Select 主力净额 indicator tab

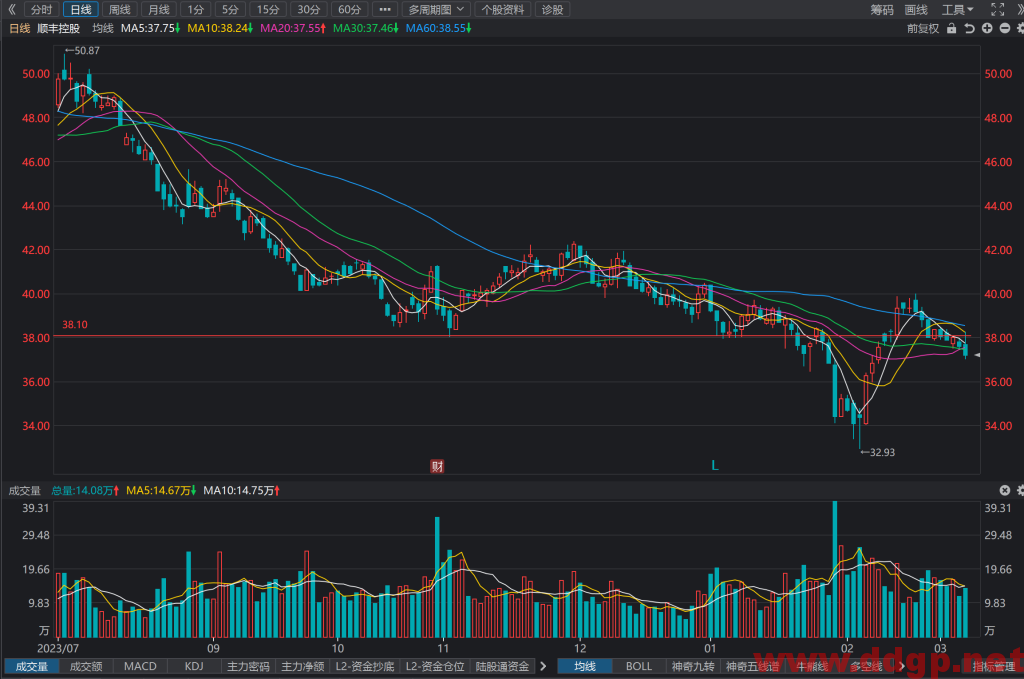click(x=302, y=666)
